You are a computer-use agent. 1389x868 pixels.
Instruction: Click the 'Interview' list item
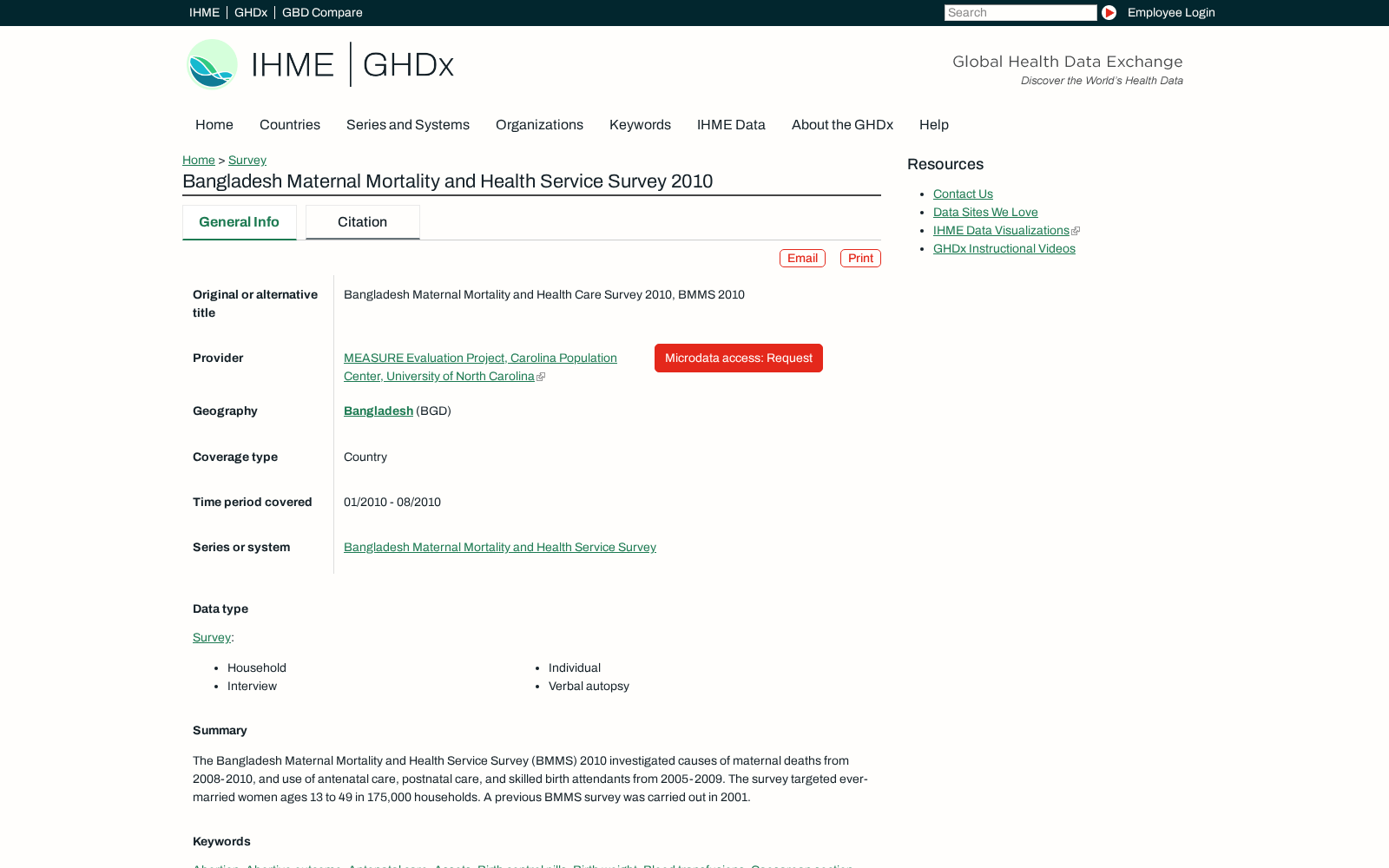coord(252,686)
